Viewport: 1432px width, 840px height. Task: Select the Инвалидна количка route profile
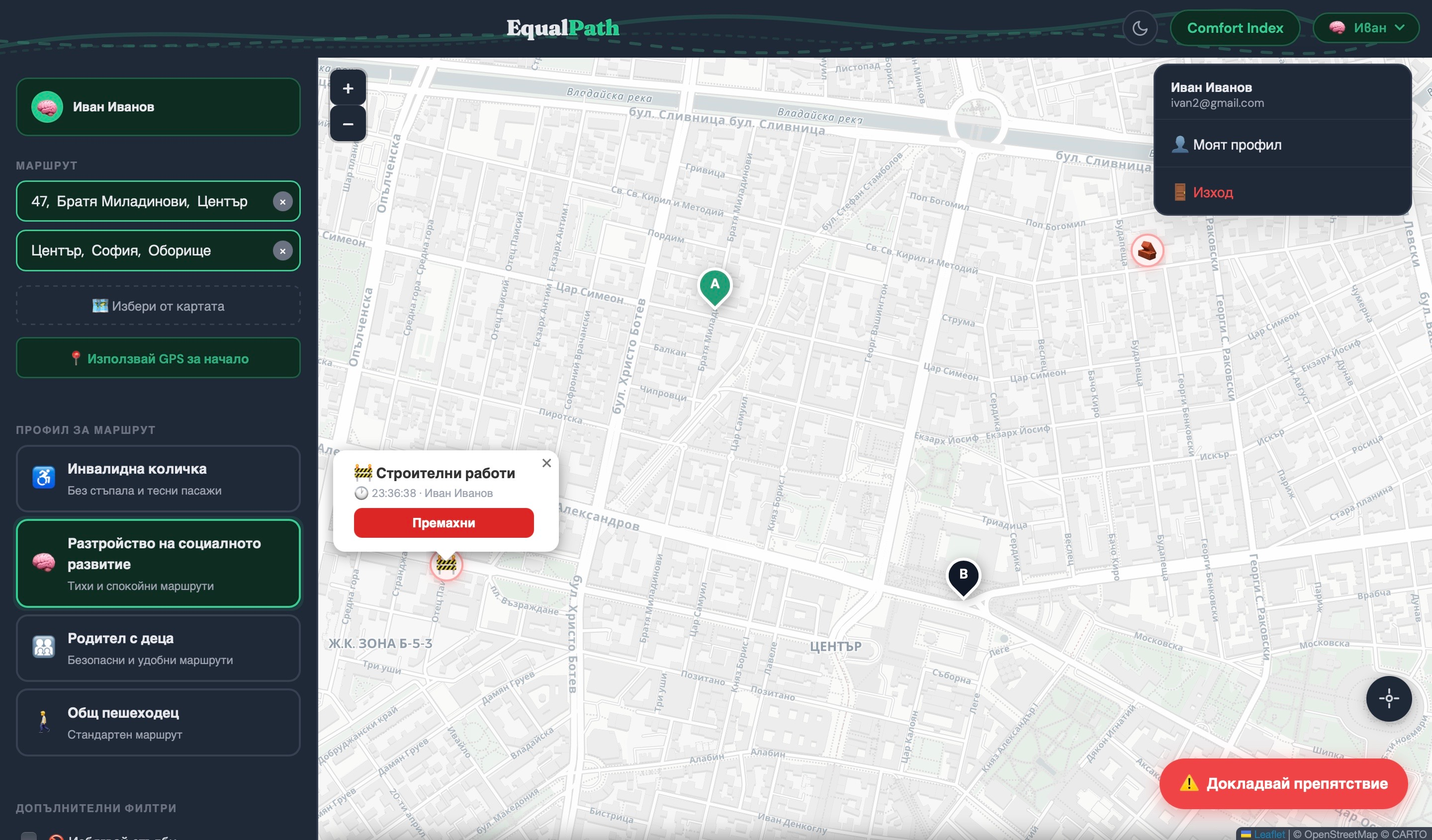(x=158, y=478)
